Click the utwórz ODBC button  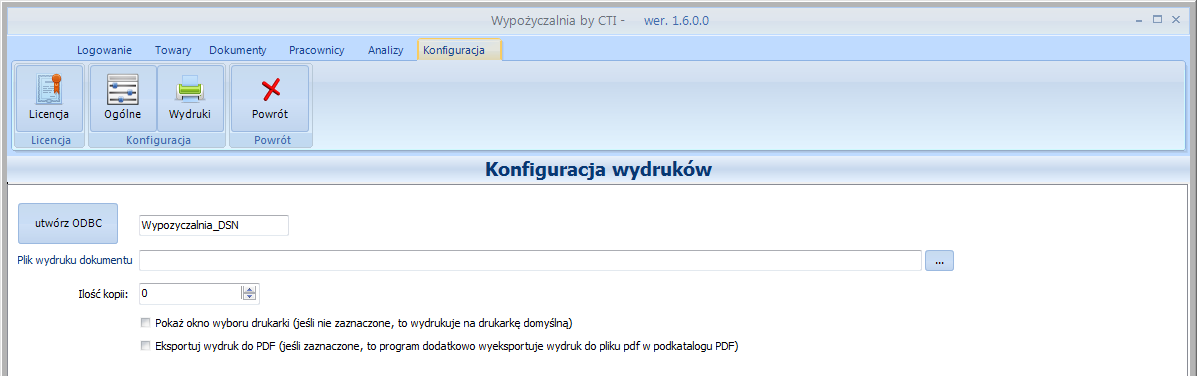click(68, 224)
